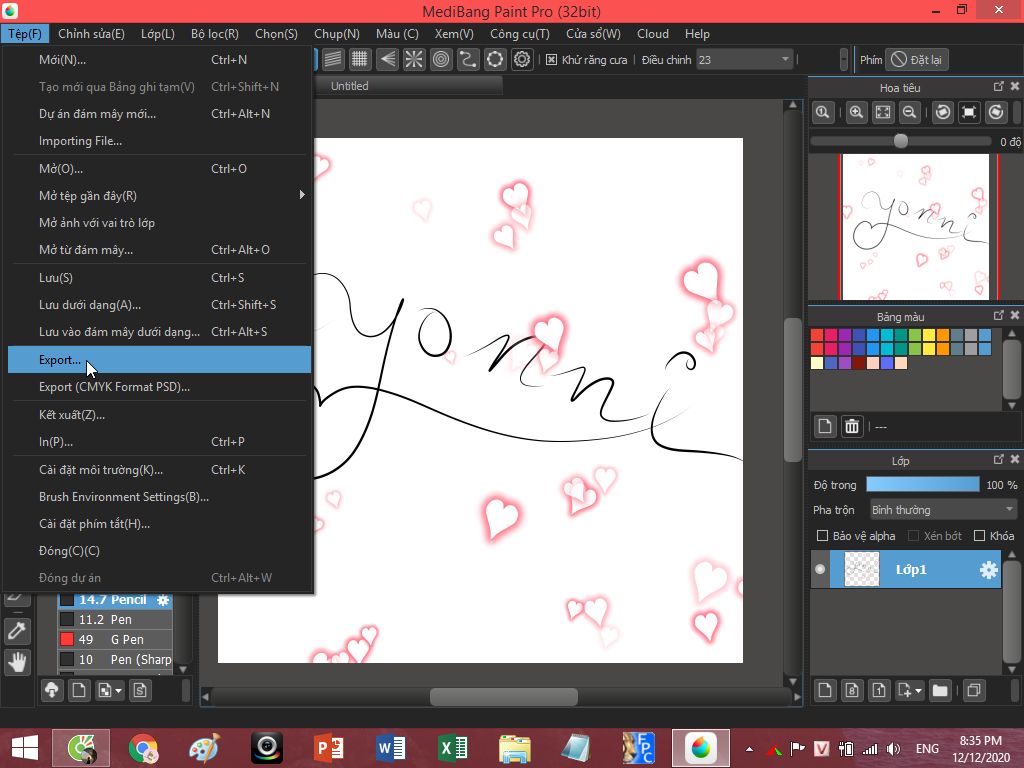1024x768 pixels.
Task: Delete color with Bảng màu trash icon
Action: click(852, 426)
